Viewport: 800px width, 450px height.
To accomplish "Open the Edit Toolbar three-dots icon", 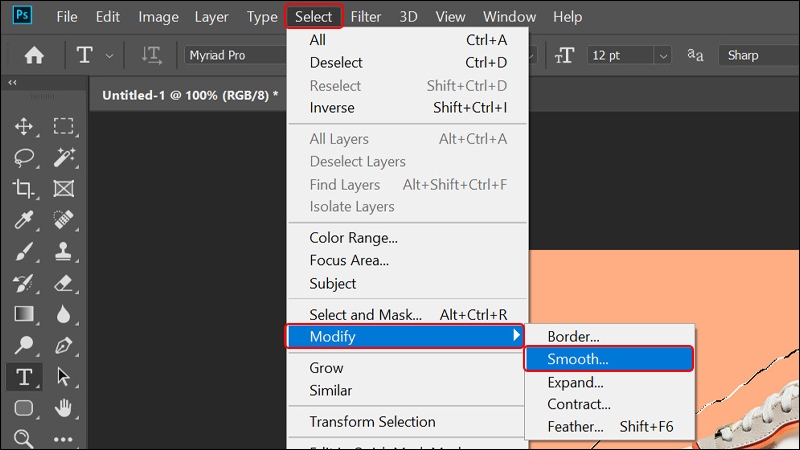I will [63, 439].
